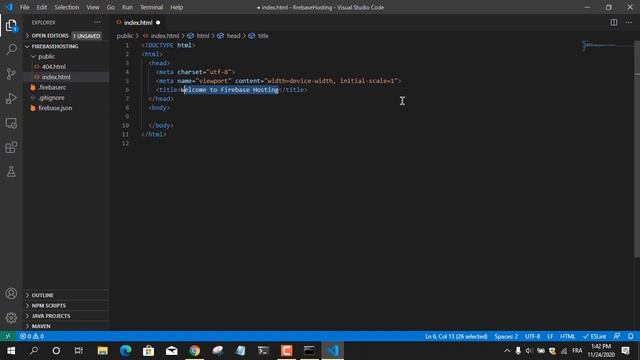
Task: Open the Mail app from taskbar
Action: [171, 351]
